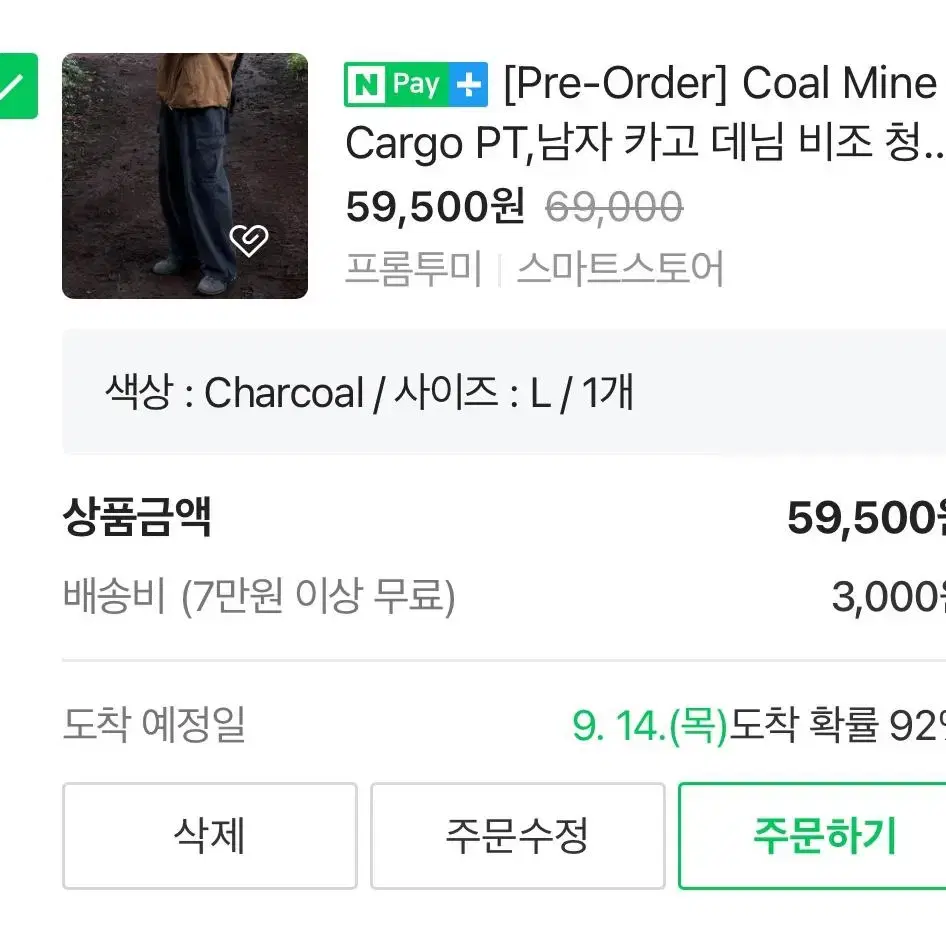
Task: Toggle the green item selection checkbox
Action: tap(17, 86)
